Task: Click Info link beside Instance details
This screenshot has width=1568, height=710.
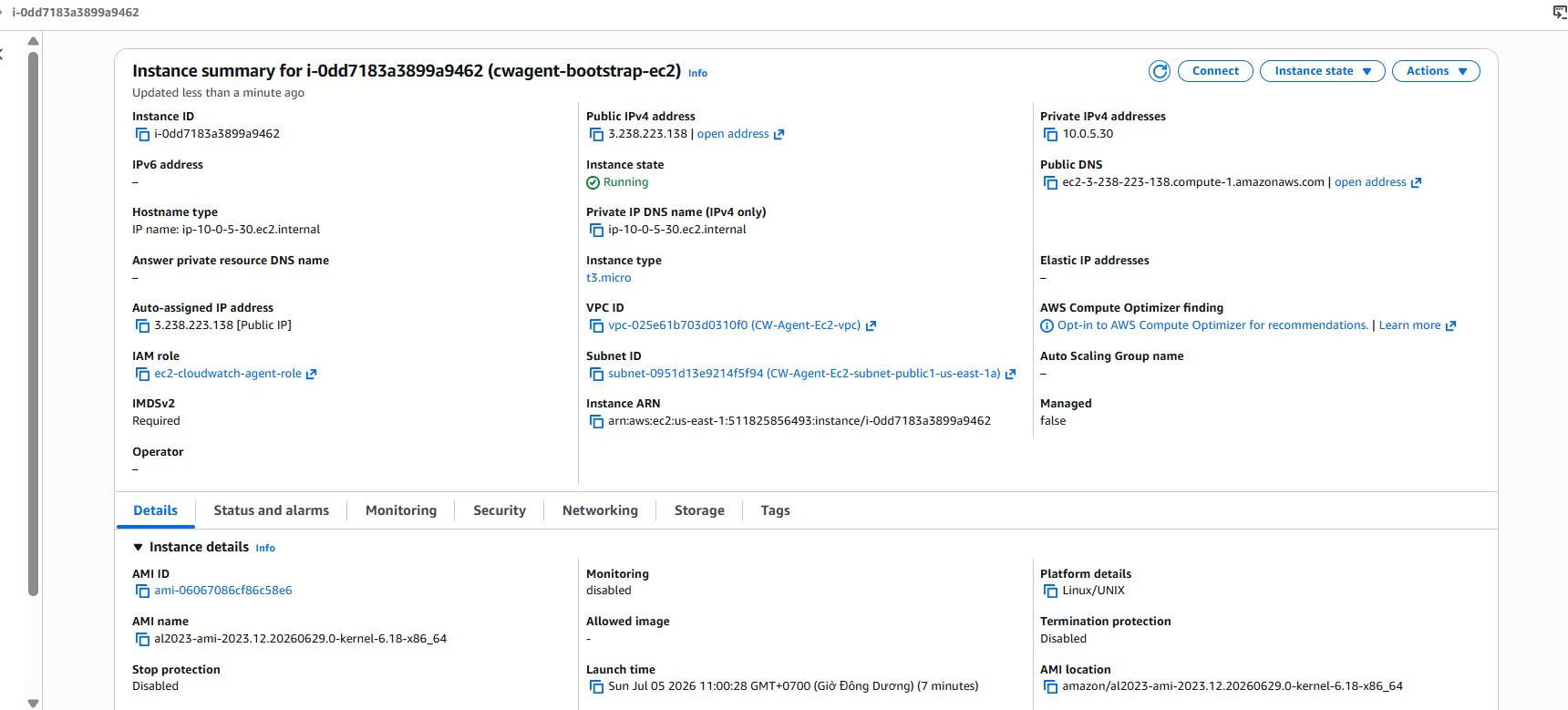Action: coord(265,548)
